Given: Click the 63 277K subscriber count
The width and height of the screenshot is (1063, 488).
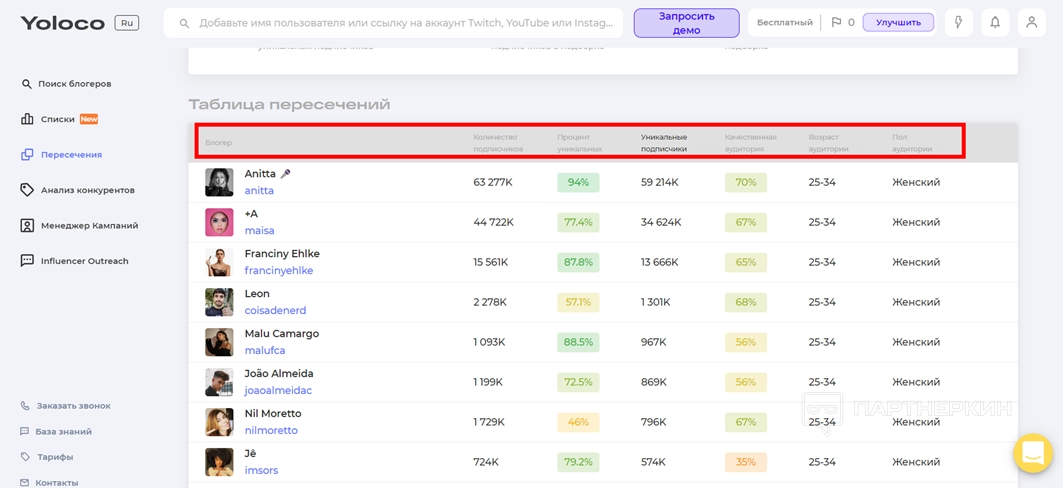Looking at the screenshot, I should [494, 182].
